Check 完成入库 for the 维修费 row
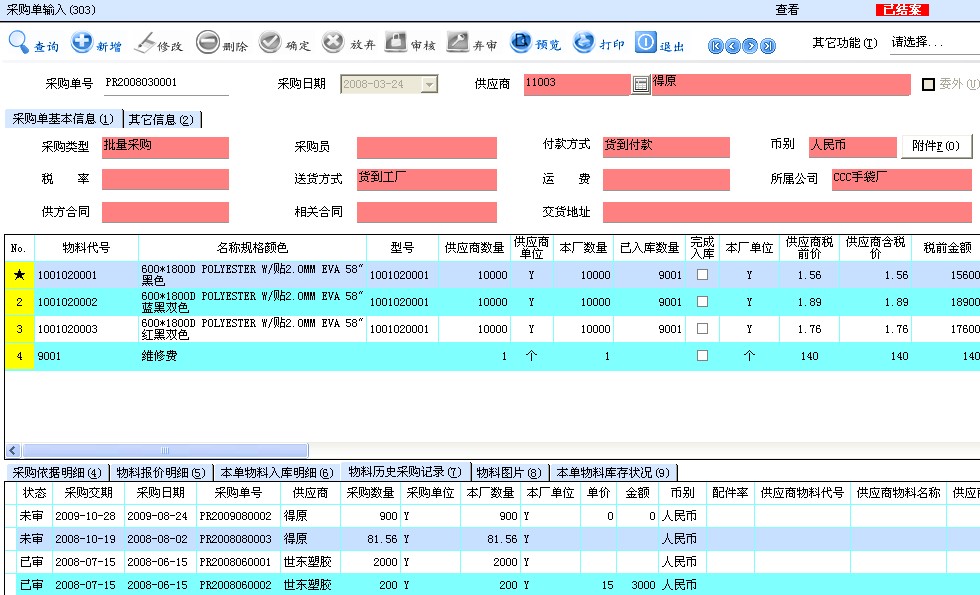Image resolution: width=980 pixels, height=595 pixels. [x=702, y=355]
